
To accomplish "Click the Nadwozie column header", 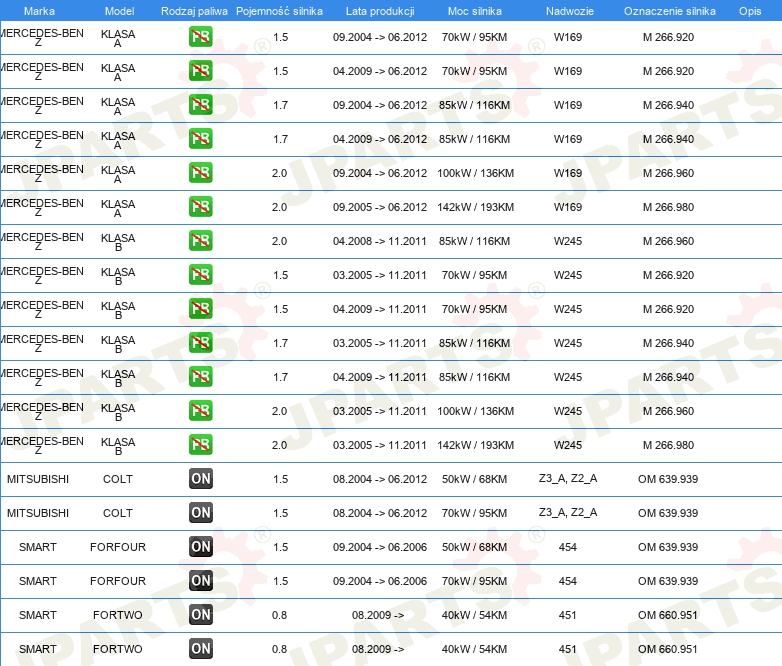I will (x=570, y=11).
